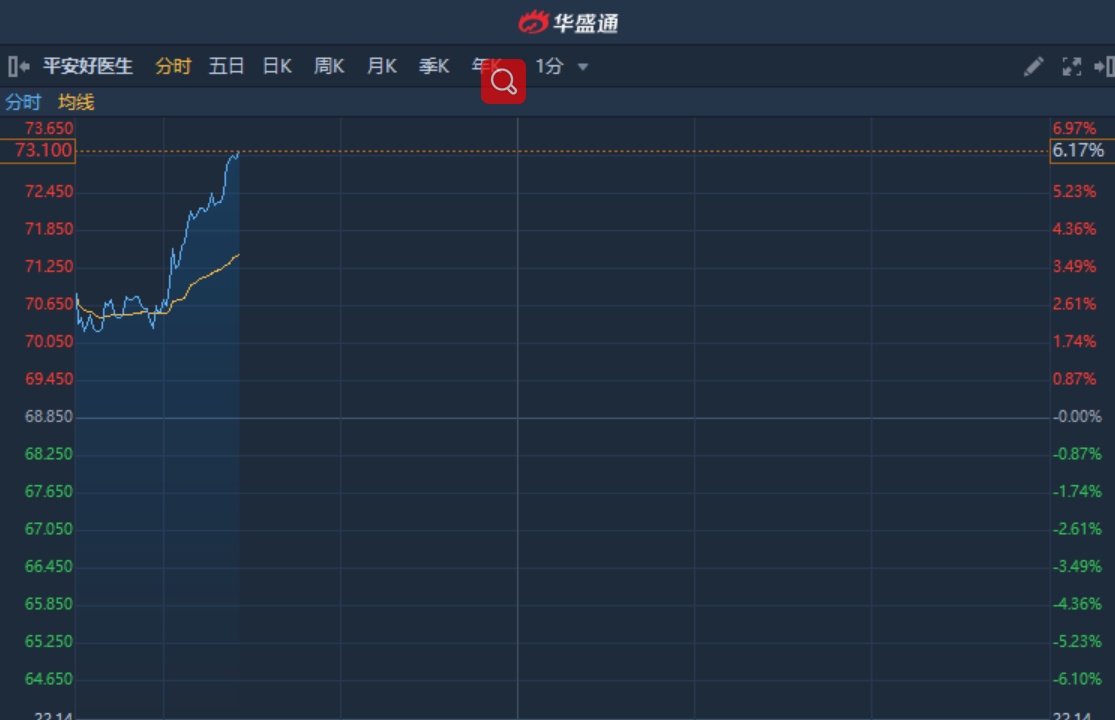Collapse the left panel arrow icon
The image size is (1115, 720).
click(x=18, y=67)
